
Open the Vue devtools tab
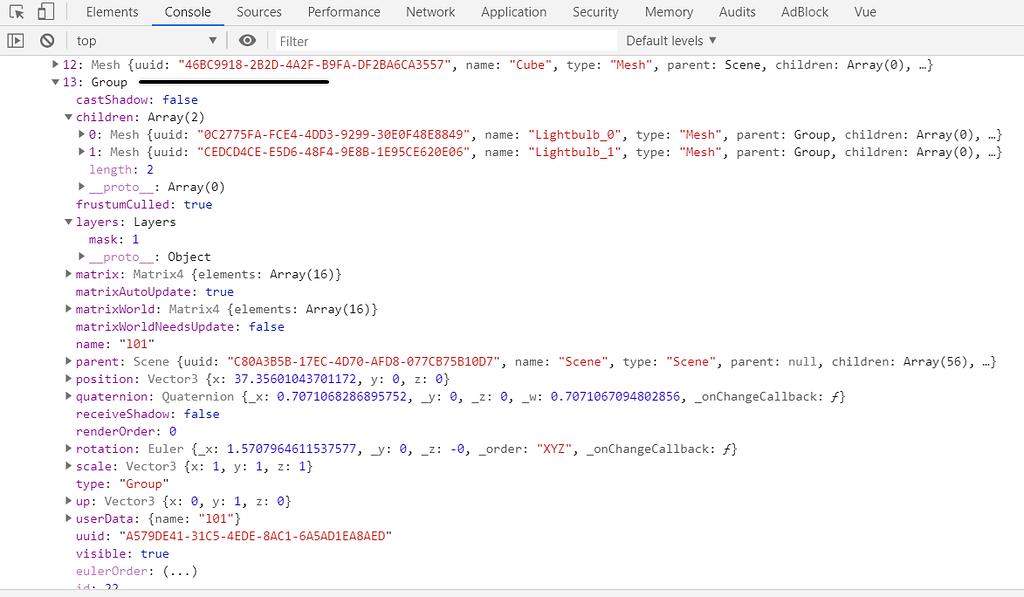[x=865, y=12]
